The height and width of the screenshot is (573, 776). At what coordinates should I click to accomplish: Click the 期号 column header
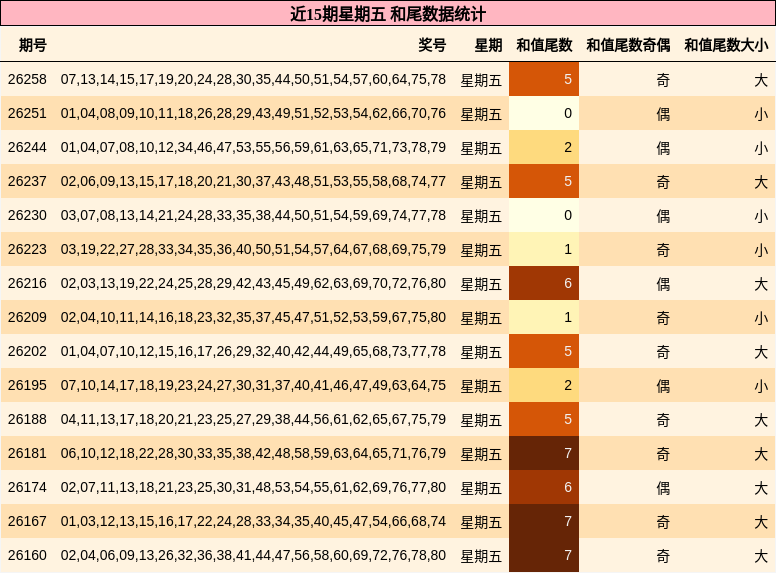click(33, 45)
